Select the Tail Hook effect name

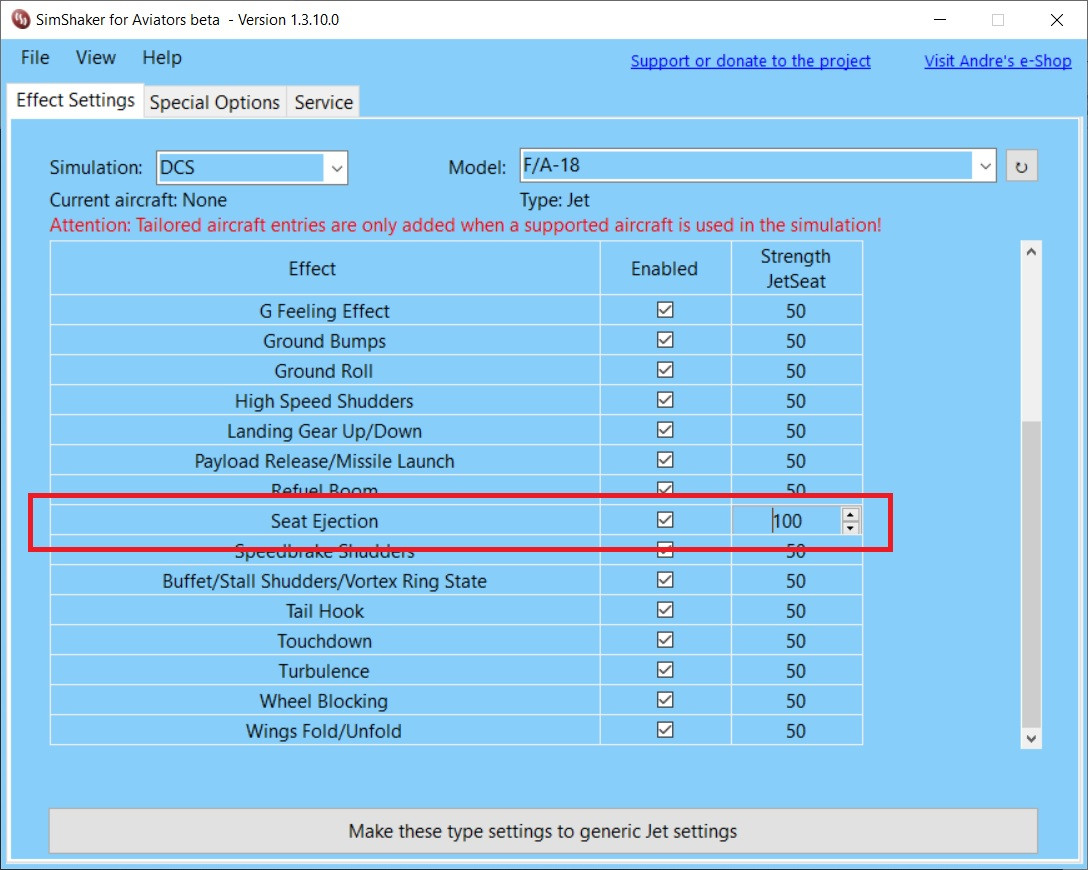324,611
